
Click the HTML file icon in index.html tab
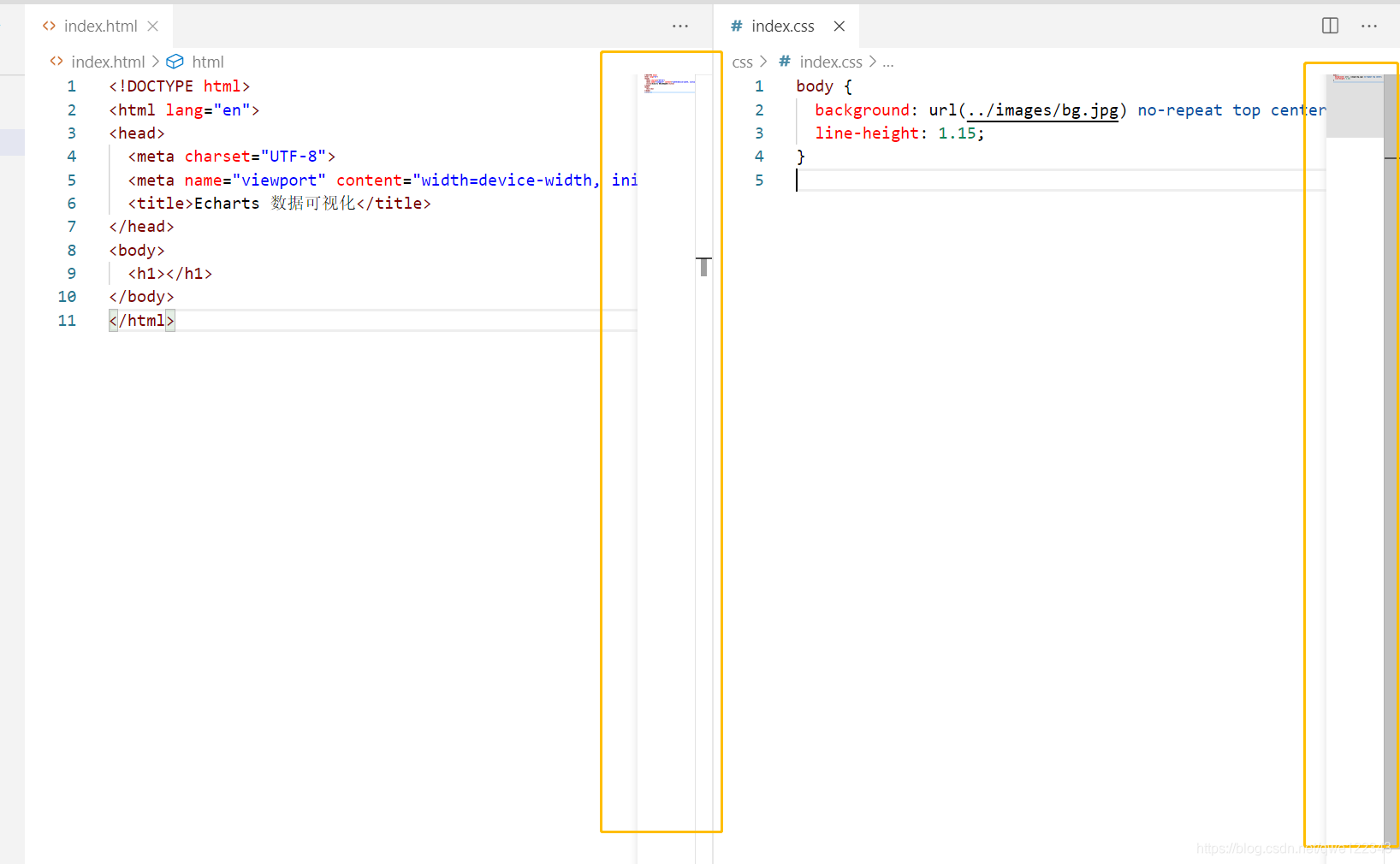point(49,27)
